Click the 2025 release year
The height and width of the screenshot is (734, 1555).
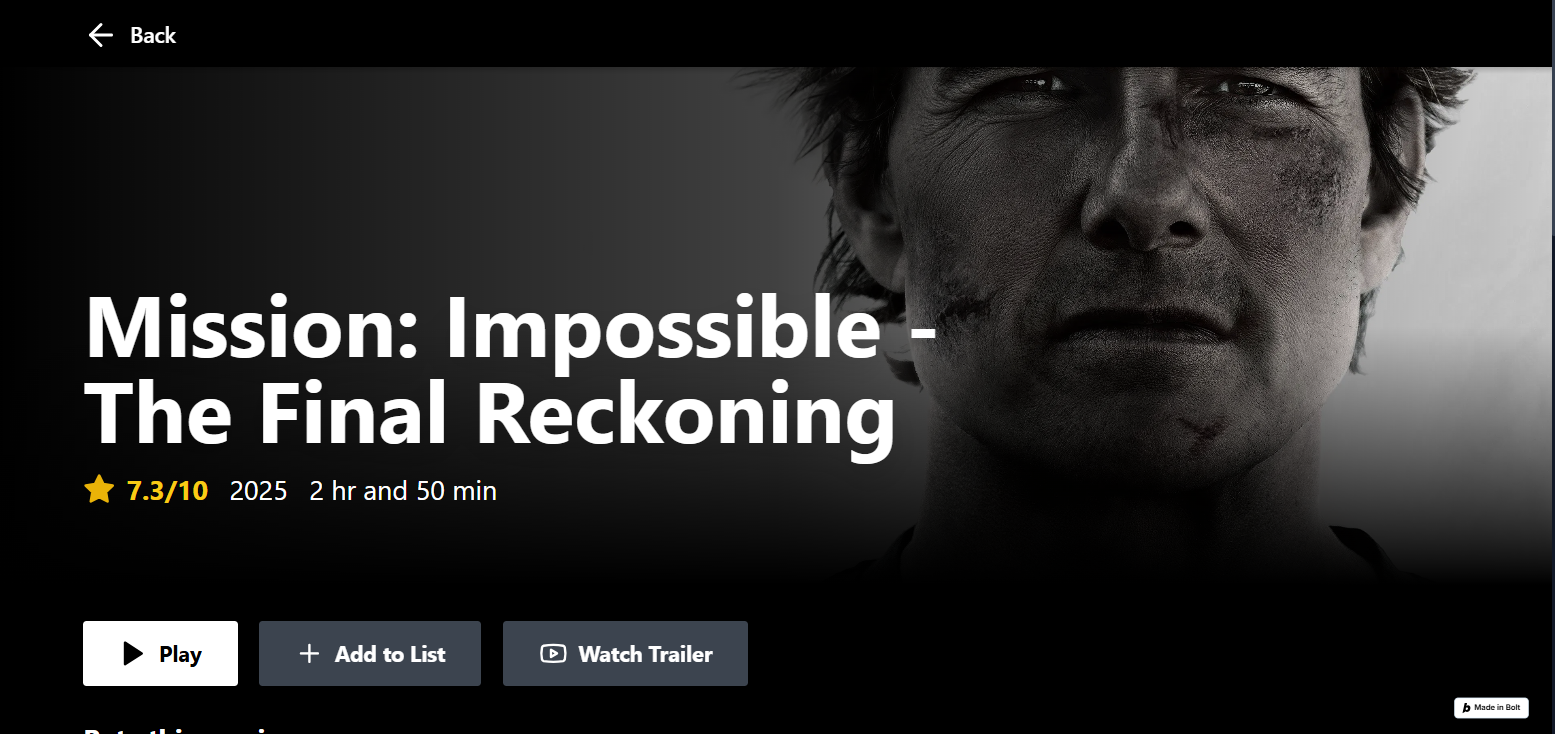pyautogui.click(x=258, y=491)
